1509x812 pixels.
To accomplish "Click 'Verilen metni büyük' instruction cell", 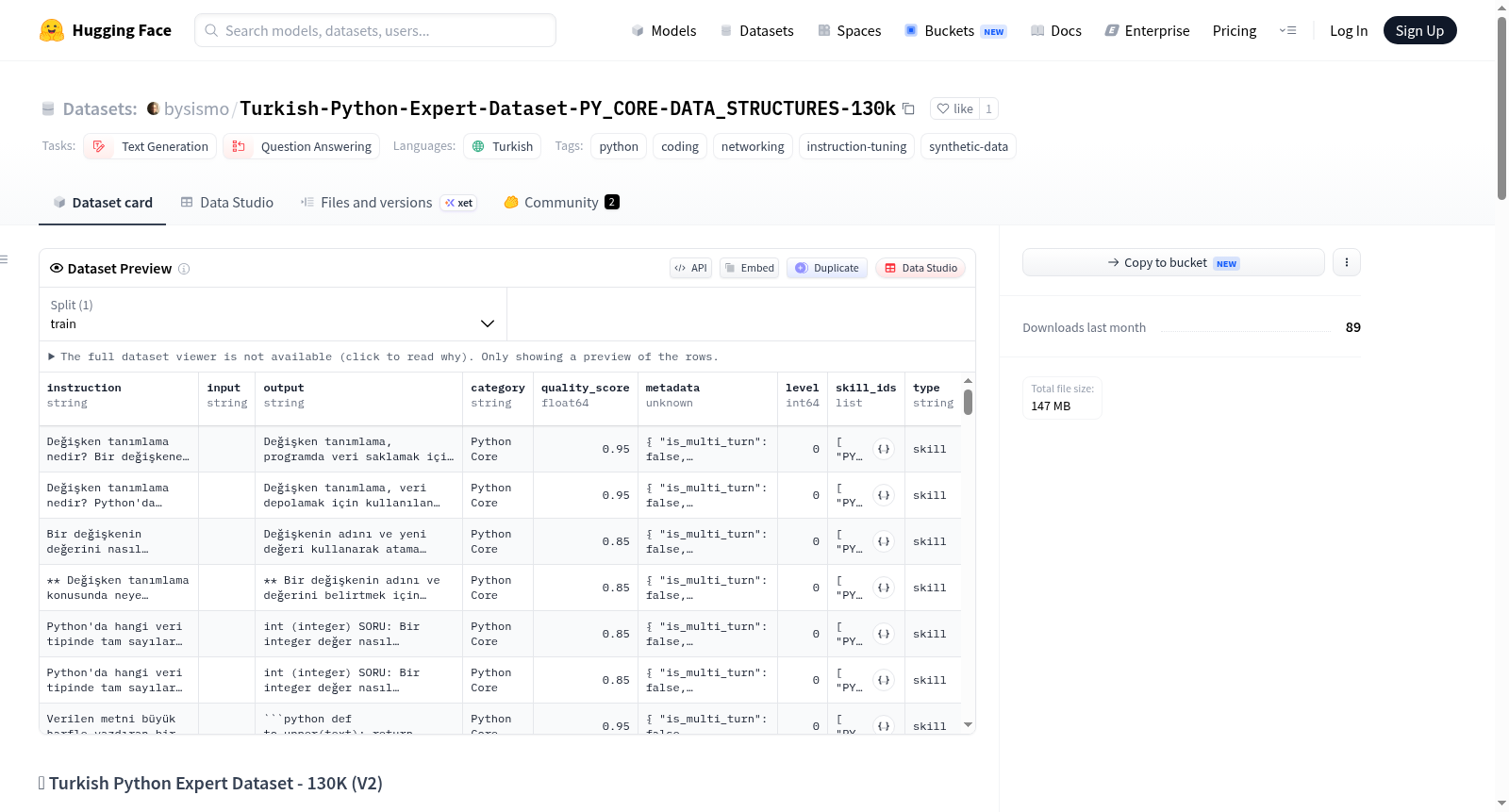I will pyautogui.click(x=119, y=721).
